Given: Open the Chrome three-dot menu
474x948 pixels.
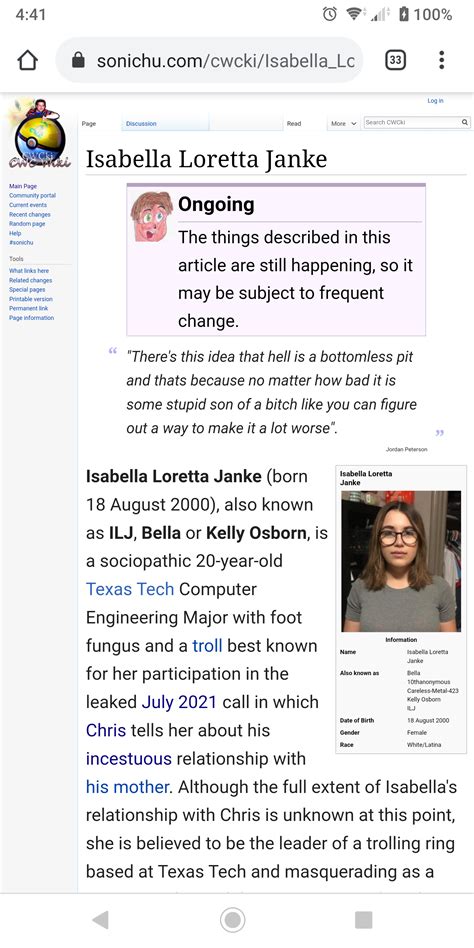Looking at the screenshot, I should click(442, 60).
